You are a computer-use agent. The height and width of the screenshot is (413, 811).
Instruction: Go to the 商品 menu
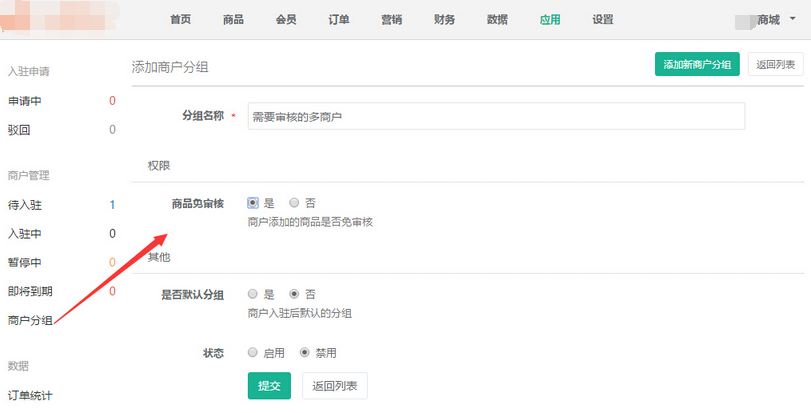[x=232, y=20]
